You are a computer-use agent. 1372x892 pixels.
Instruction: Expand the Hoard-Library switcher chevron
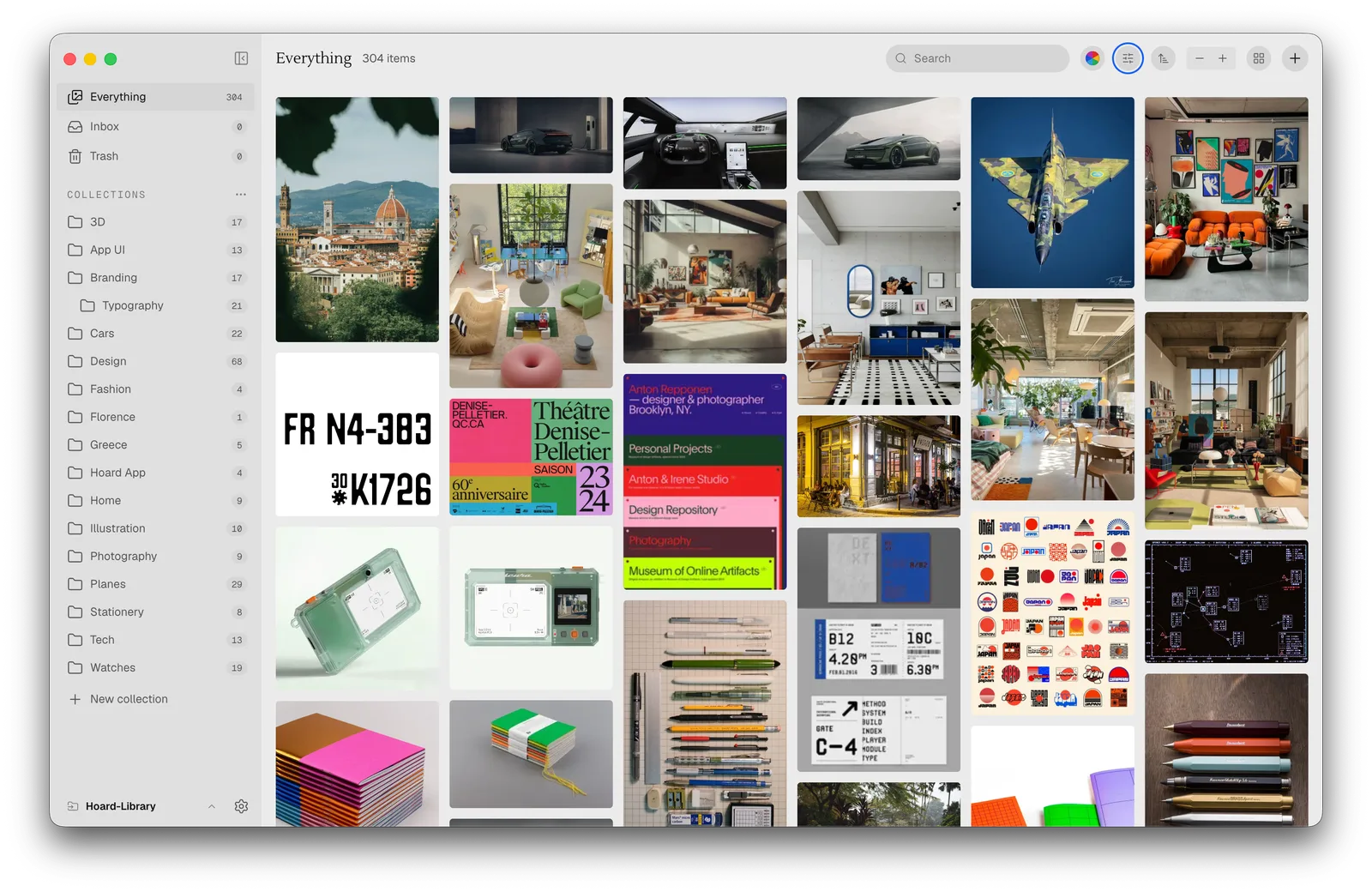(x=212, y=806)
